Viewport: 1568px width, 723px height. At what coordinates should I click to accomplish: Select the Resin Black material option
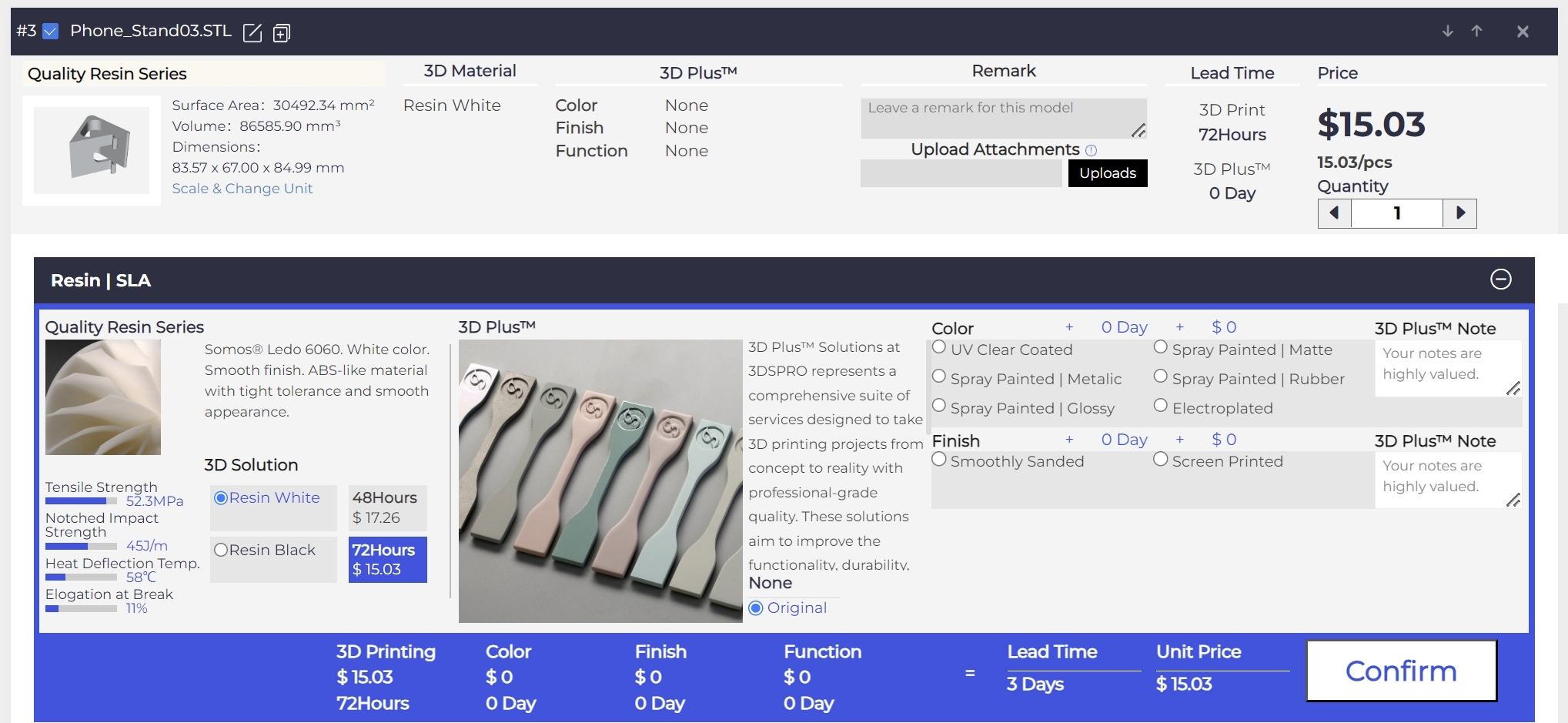(222, 550)
